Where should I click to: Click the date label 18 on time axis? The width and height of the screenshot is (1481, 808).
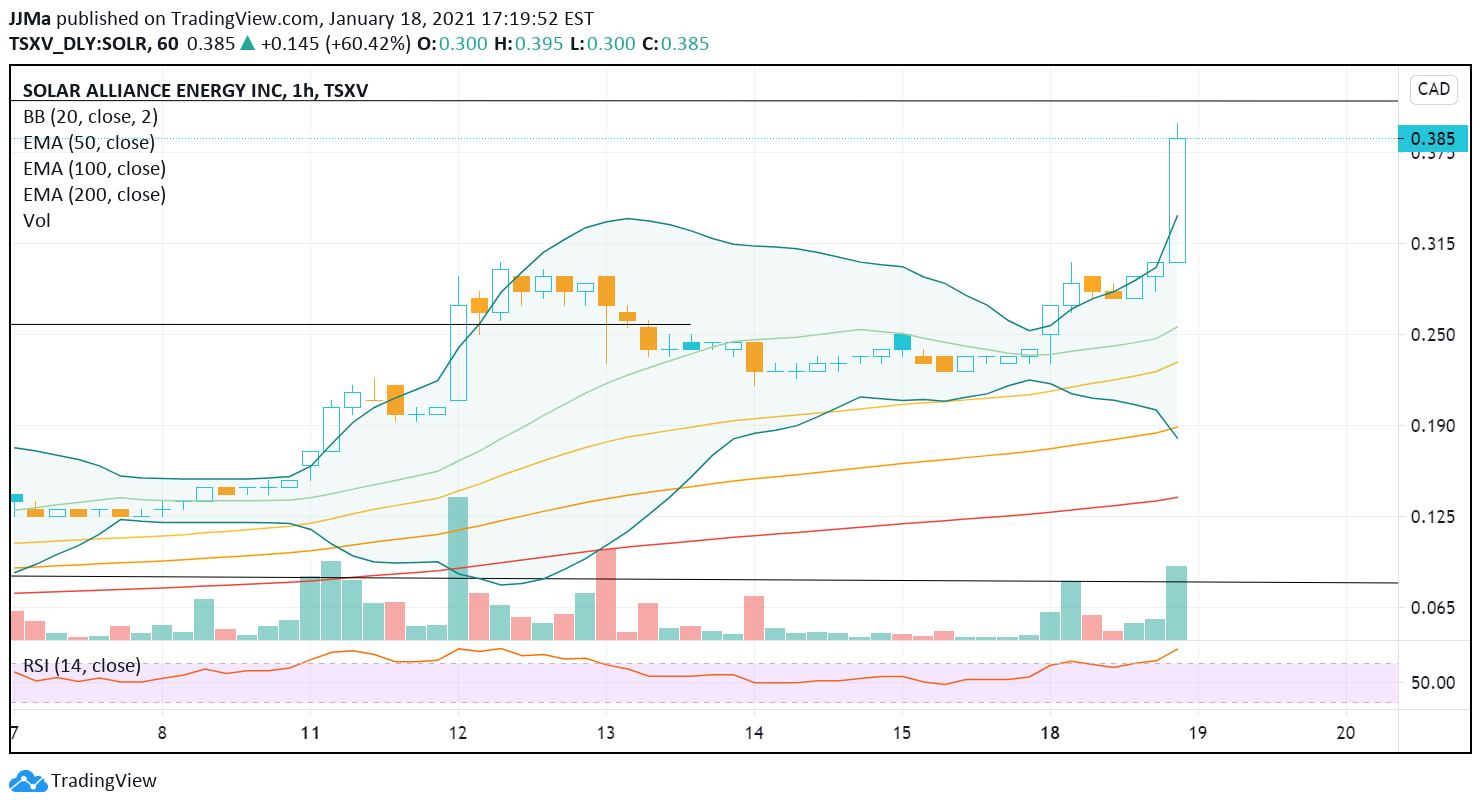pos(1050,732)
